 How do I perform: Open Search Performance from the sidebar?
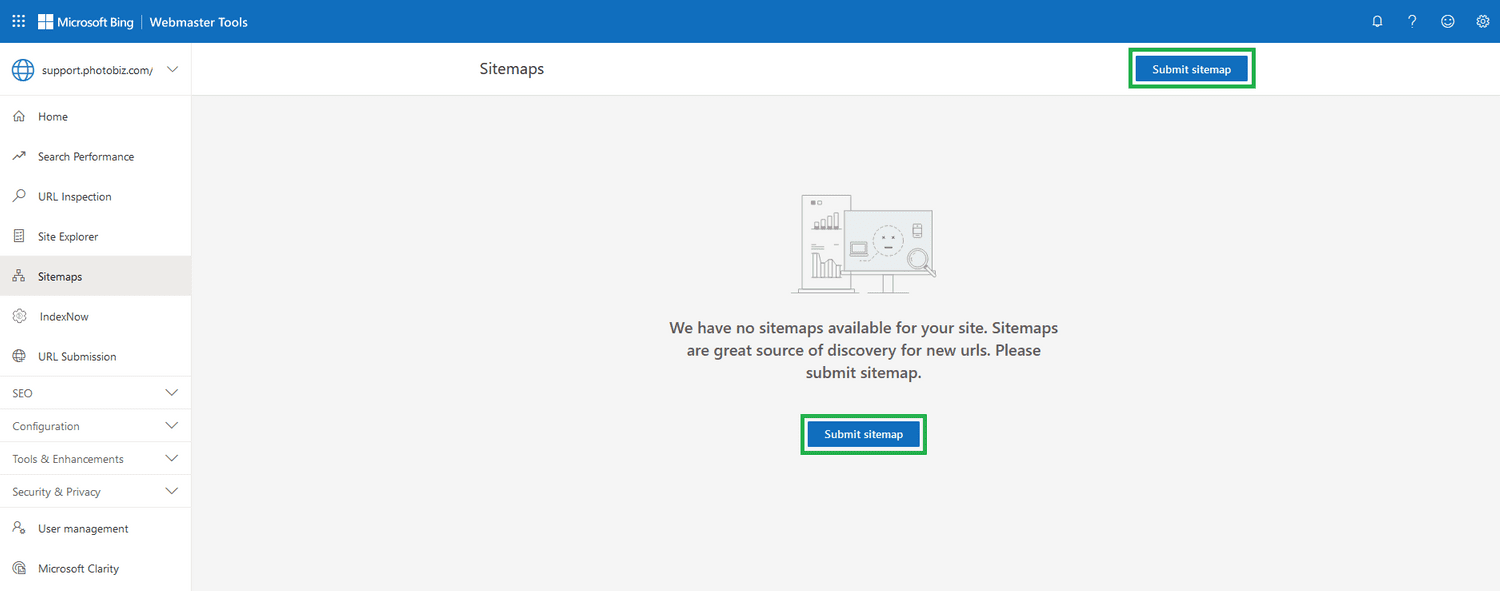pos(85,156)
